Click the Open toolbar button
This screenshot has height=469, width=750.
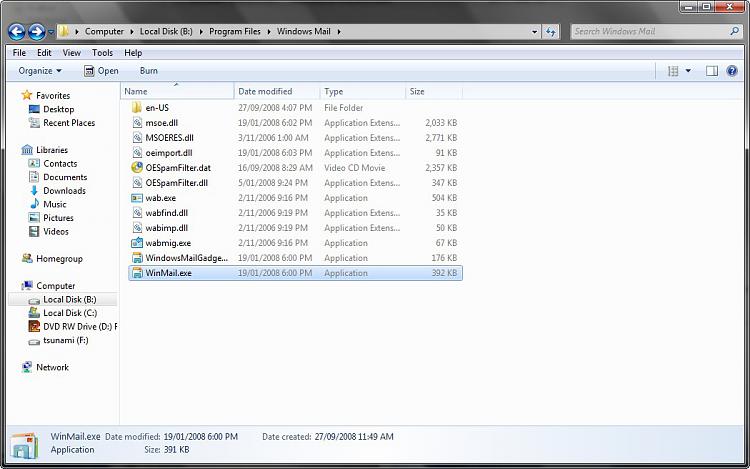click(x=101, y=71)
